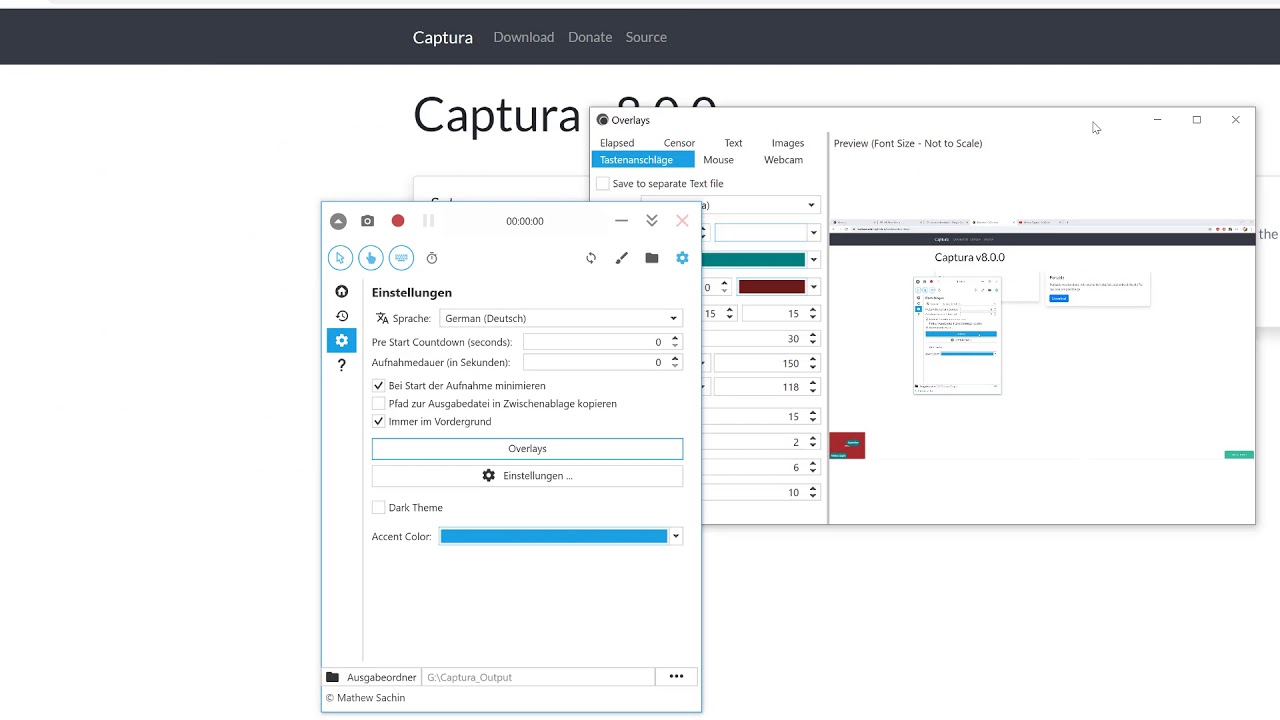Image resolution: width=1280 pixels, height=720 pixels.
Task: Expand the dark red color dropdown arrow
Action: point(814,287)
